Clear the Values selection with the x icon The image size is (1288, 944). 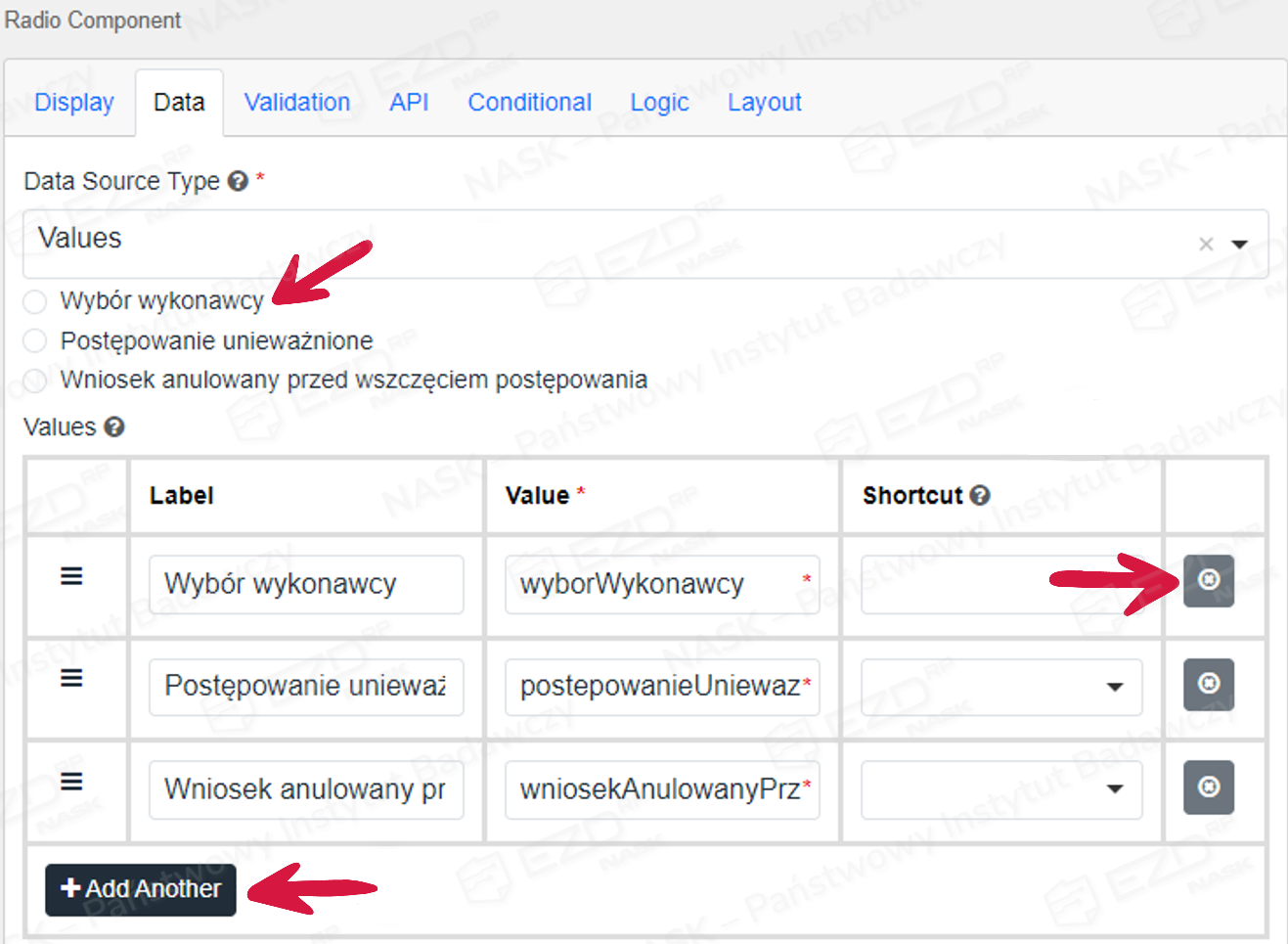coord(1206,244)
